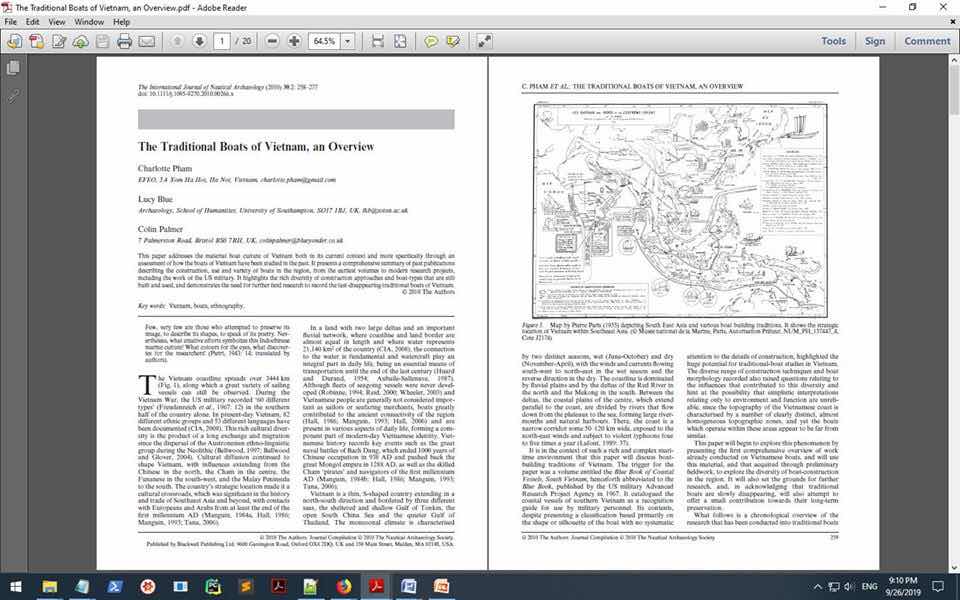Screen dimensions: 960x600
Task: Open the View menu
Action: [56, 21]
